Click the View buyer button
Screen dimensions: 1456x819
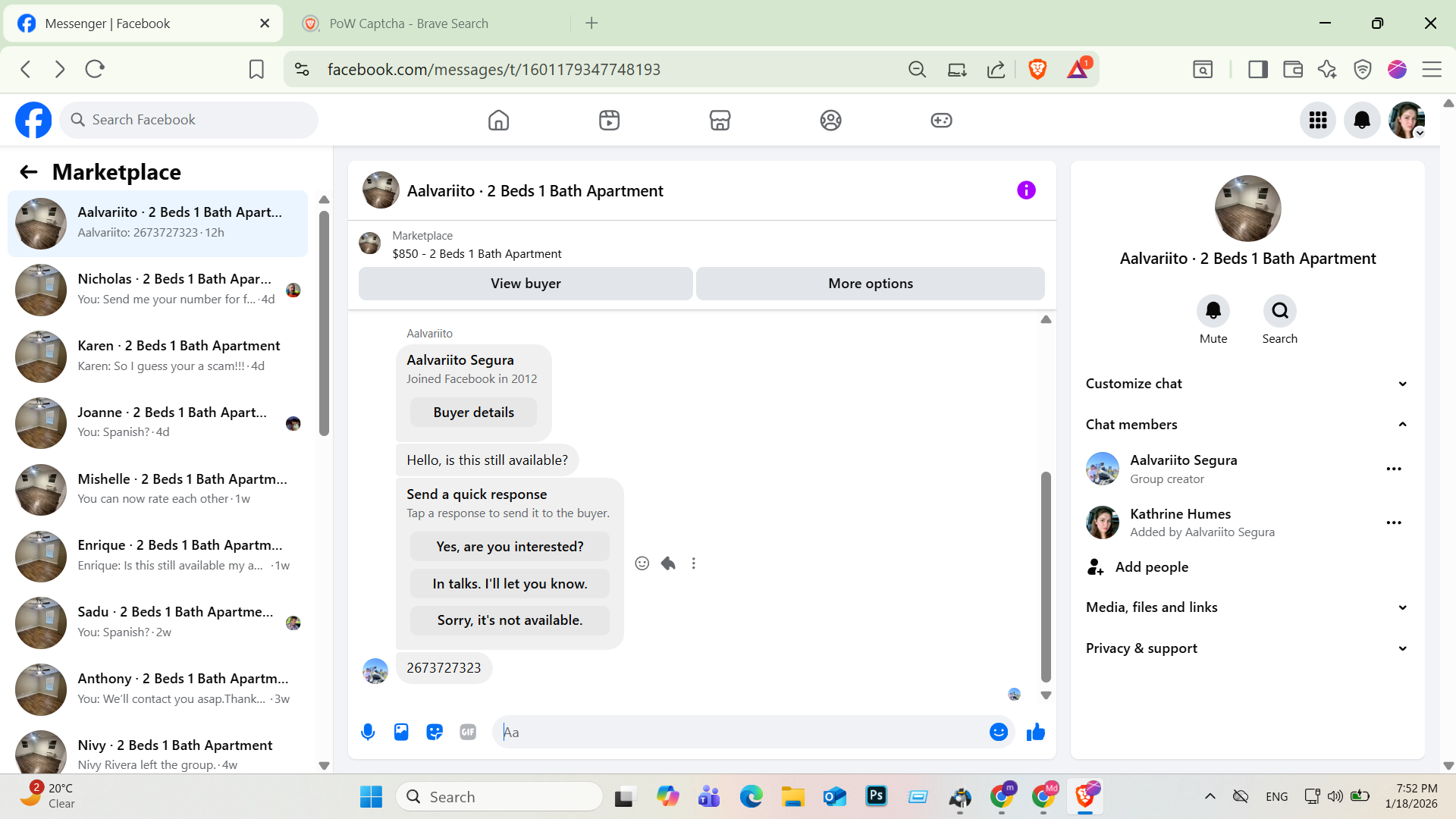(x=526, y=284)
